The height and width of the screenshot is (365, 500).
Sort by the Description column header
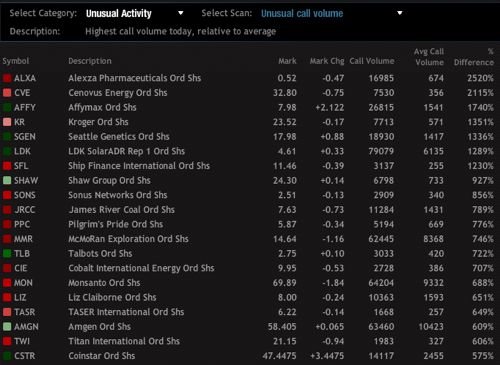tap(90, 61)
